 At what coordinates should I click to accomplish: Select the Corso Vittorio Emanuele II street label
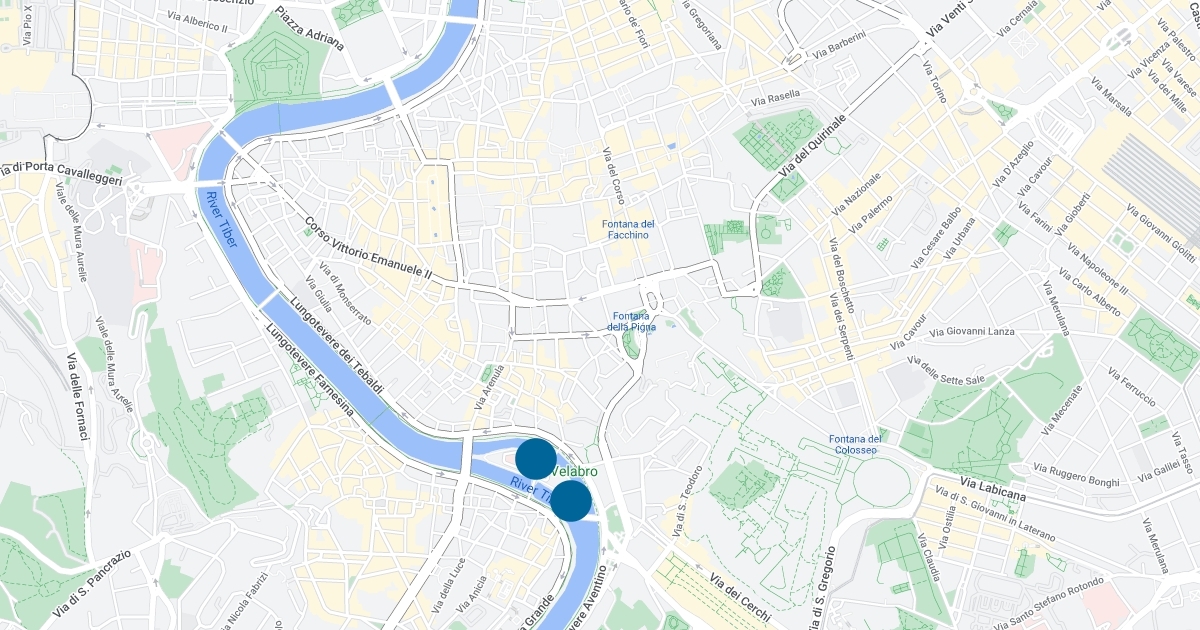[369, 249]
